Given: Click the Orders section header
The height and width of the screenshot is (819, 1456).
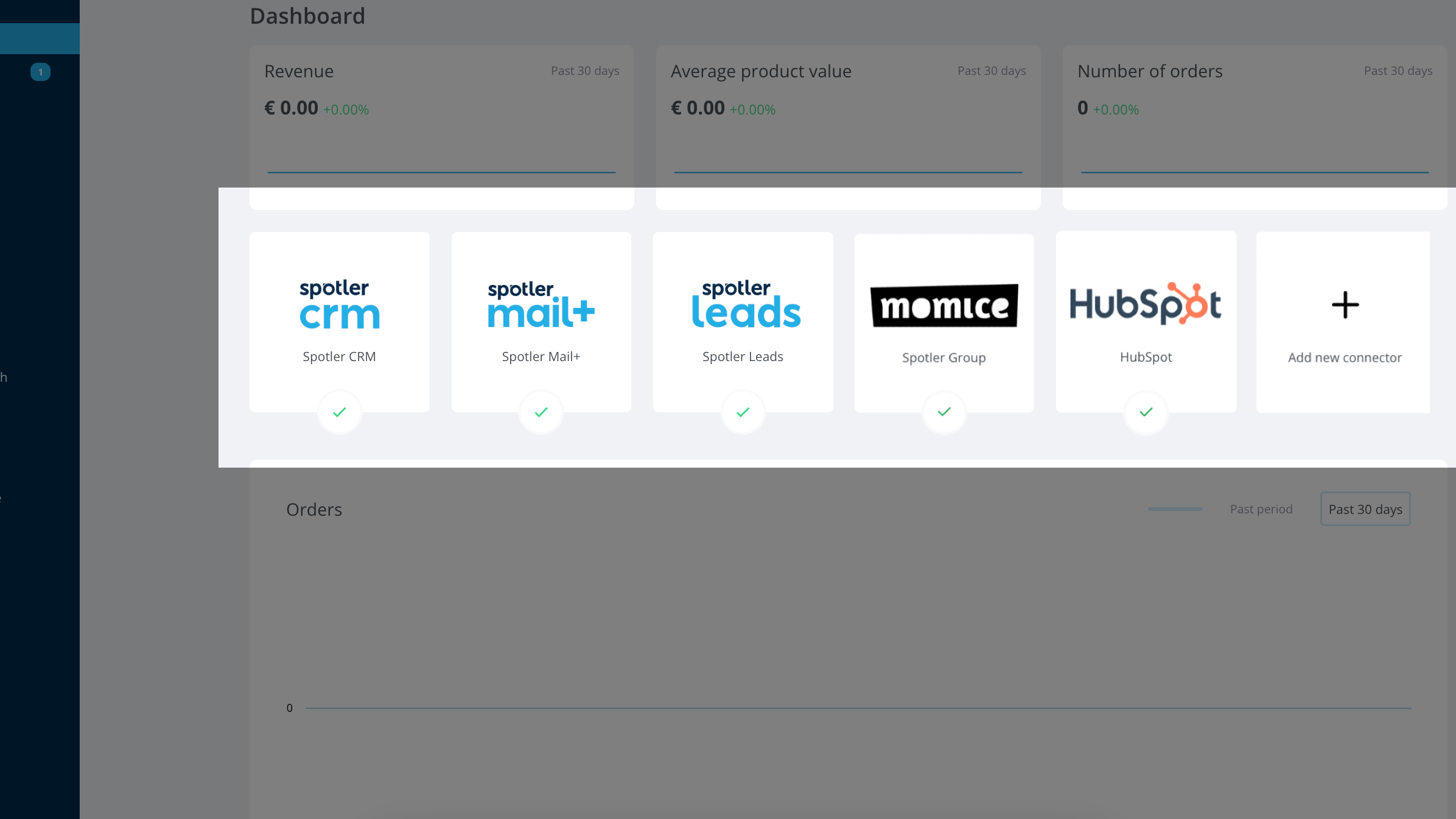Looking at the screenshot, I should pyautogui.click(x=314, y=510).
